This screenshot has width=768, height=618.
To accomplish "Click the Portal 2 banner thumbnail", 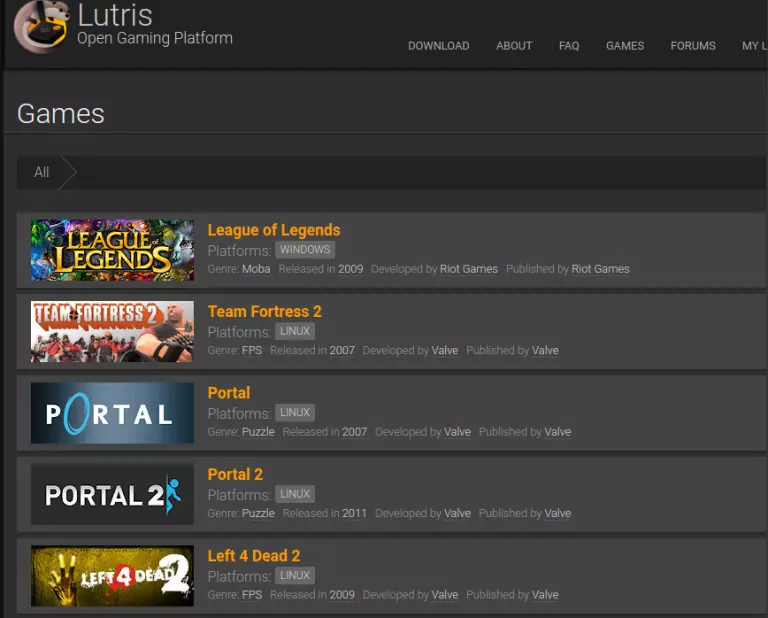I will 112,494.
